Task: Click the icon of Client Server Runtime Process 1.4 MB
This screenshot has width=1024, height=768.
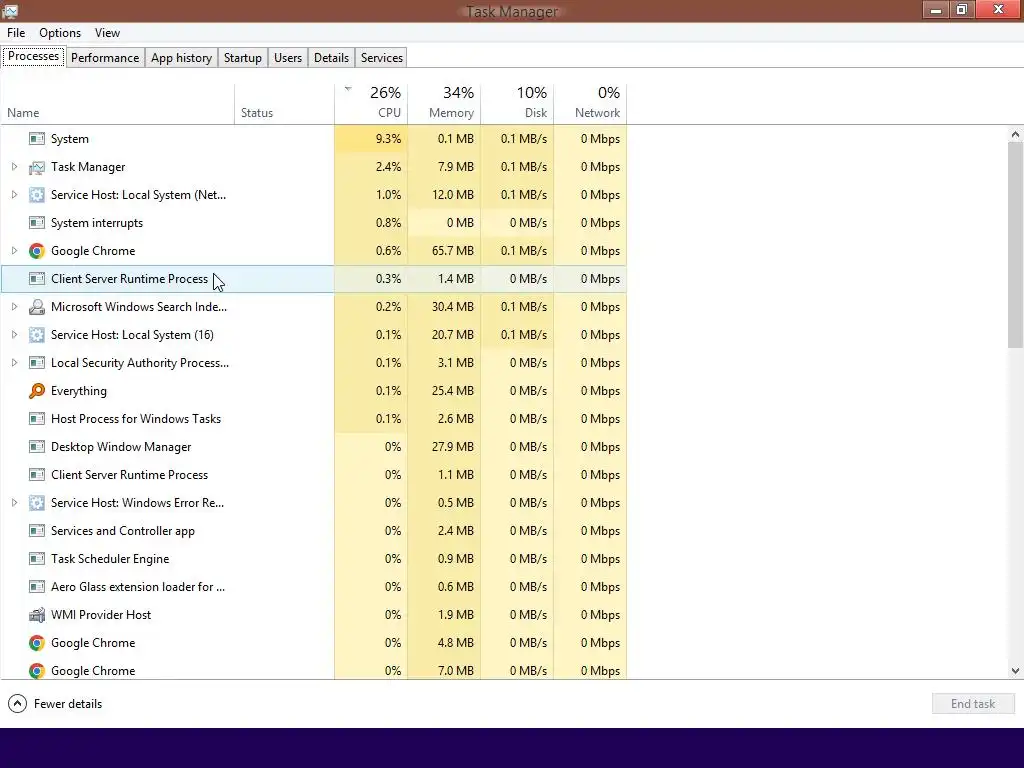Action: 37,279
